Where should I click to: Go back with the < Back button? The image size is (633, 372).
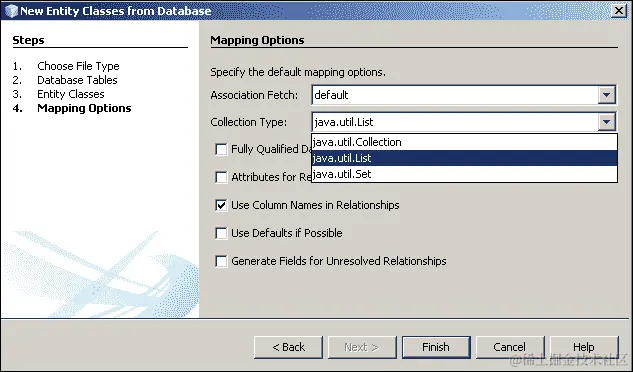pos(288,347)
